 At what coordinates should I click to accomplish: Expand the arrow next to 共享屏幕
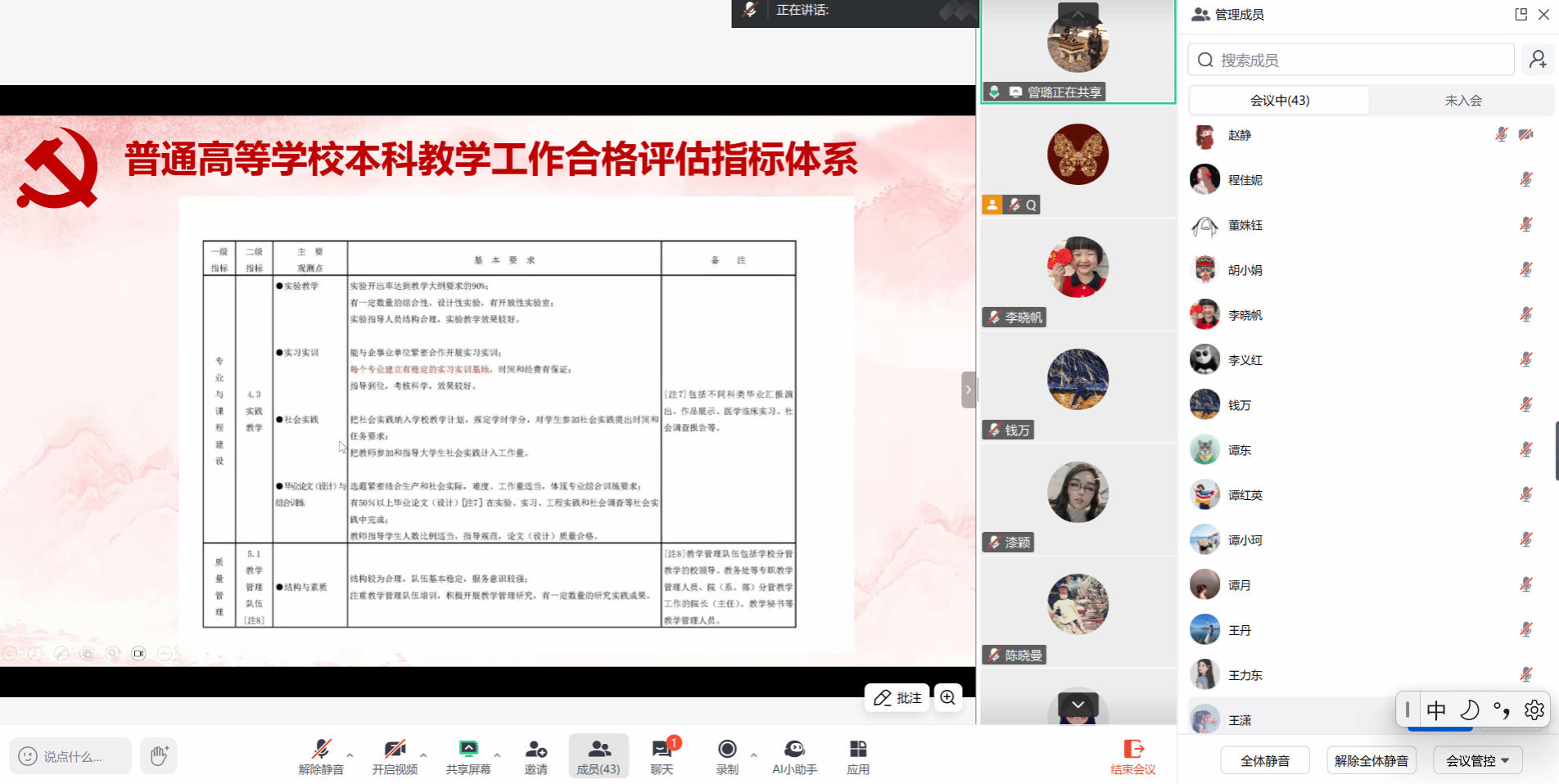pos(497,755)
